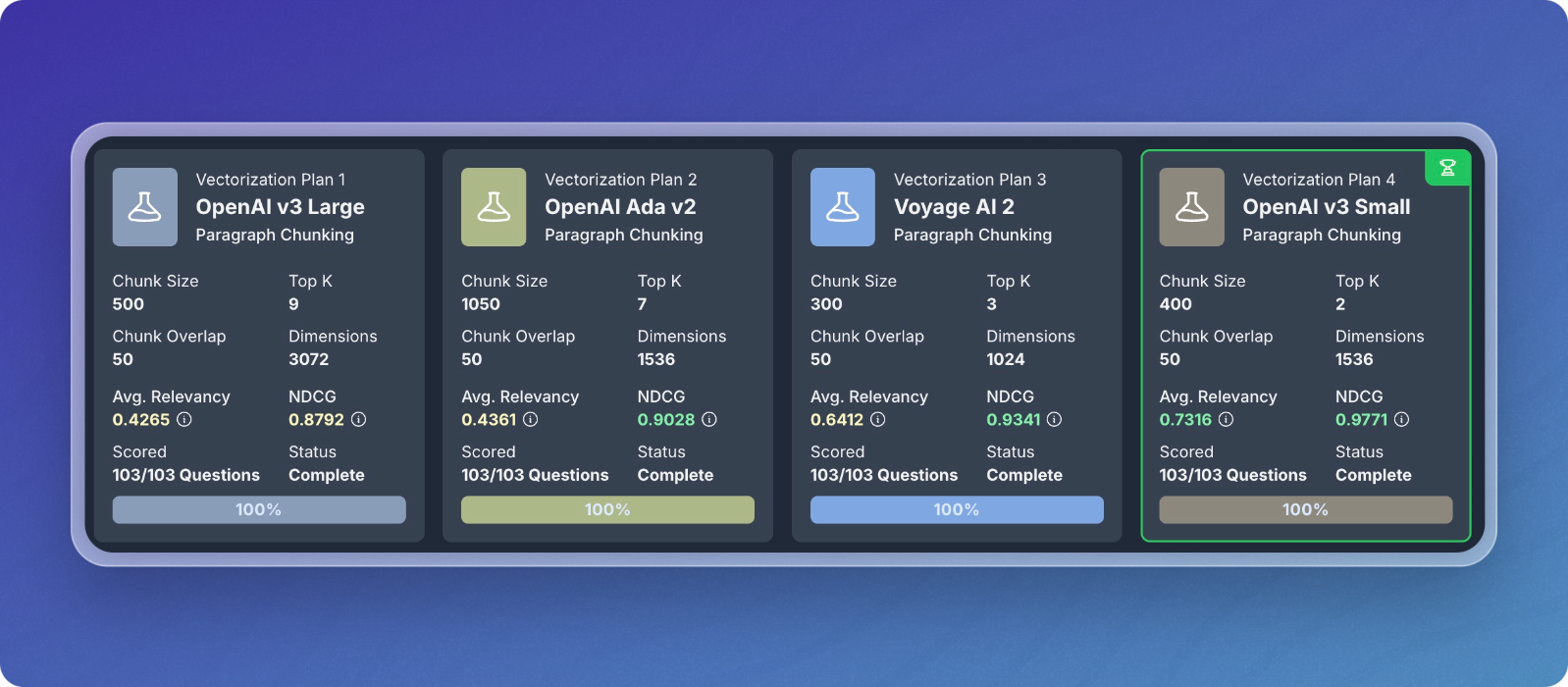Image resolution: width=1568 pixels, height=687 pixels.
Task: Click the dimensions value 1024
Action: click(1006, 359)
